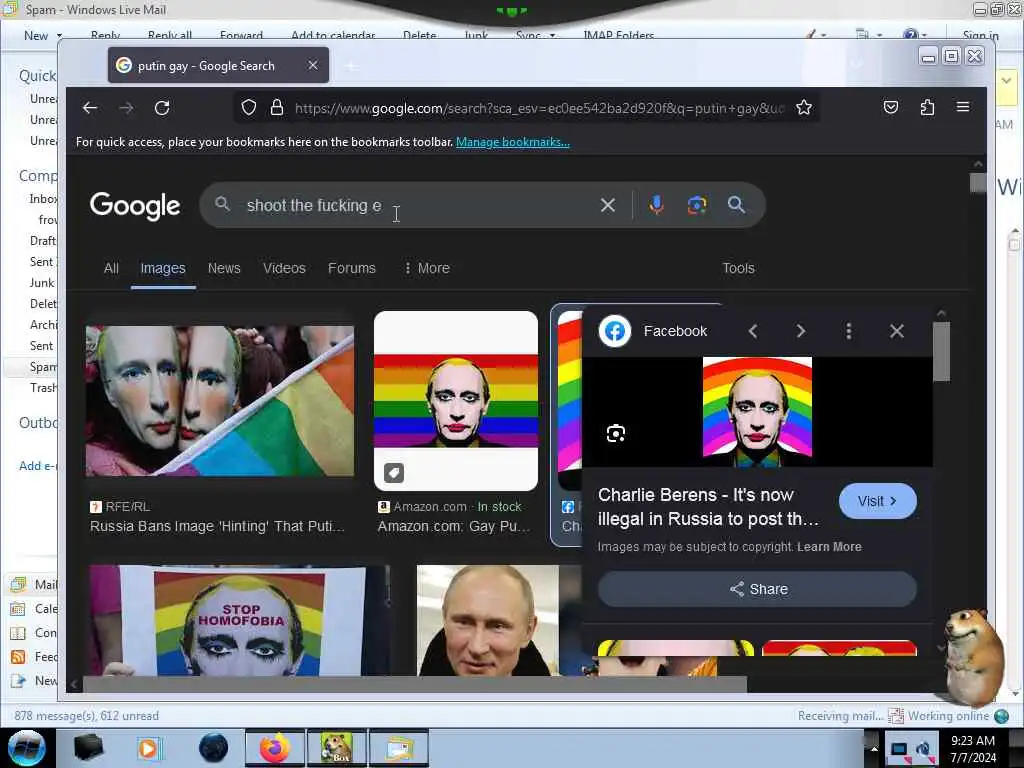Select the Images search tab
This screenshot has width=1024, height=768.
(x=163, y=268)
